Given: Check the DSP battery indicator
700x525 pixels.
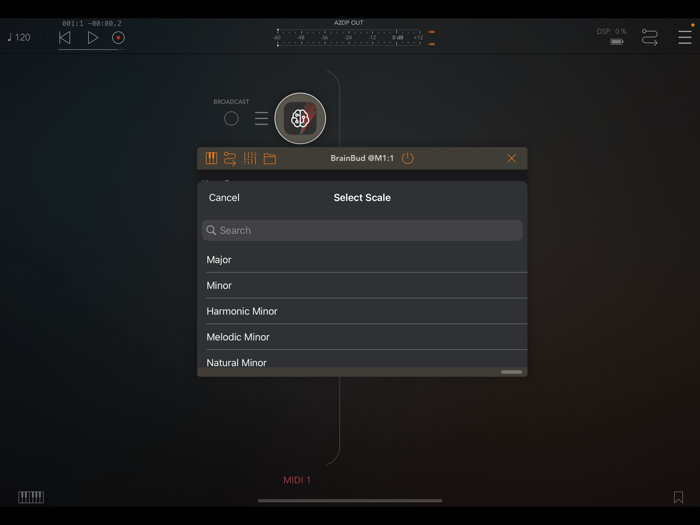Looking at the screenshot, I should point(617,42).
